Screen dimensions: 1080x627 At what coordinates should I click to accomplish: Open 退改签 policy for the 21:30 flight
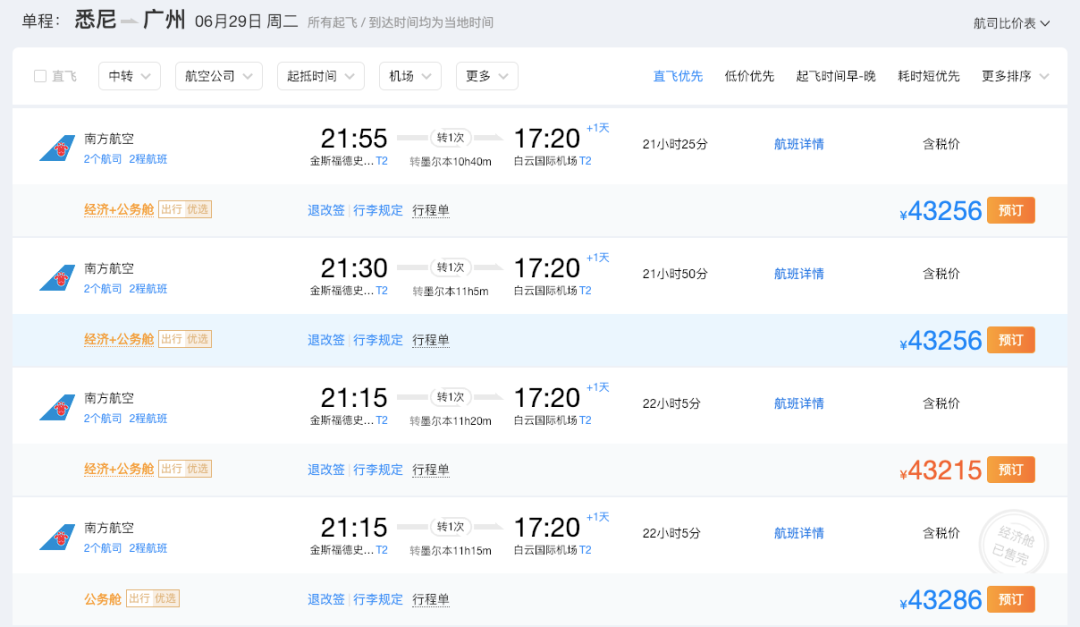pos(326,340)
